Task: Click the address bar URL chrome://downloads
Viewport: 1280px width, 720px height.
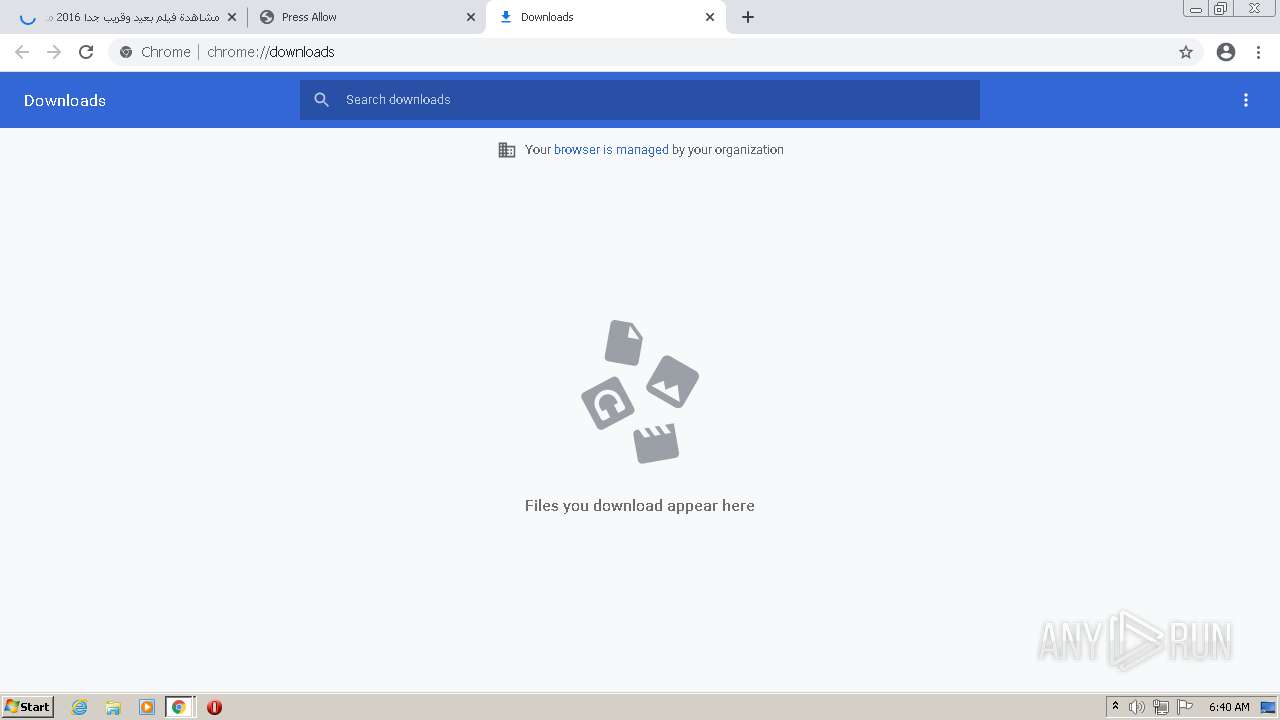Action: click(x=271, y=52)
